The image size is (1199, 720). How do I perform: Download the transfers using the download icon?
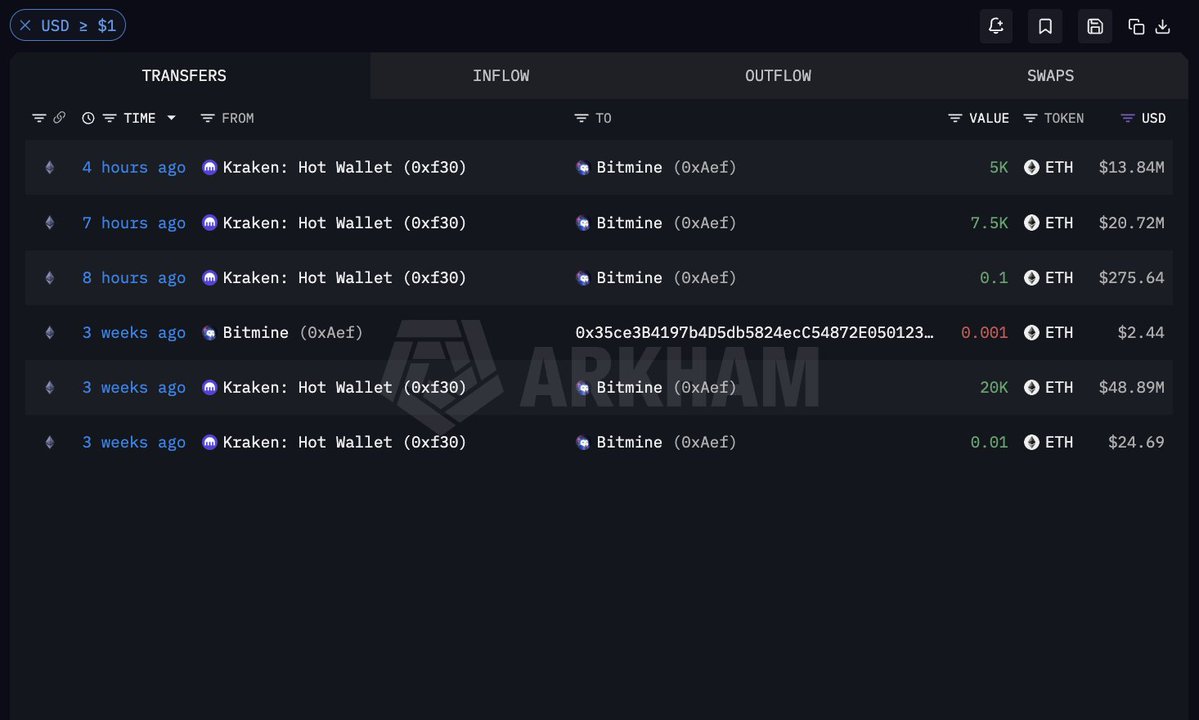[x=1162, y=26]
